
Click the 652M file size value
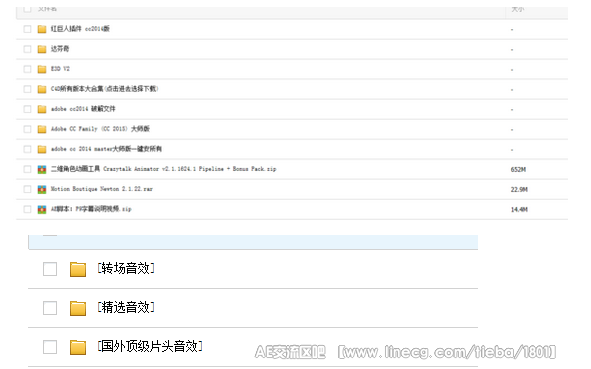518,170
